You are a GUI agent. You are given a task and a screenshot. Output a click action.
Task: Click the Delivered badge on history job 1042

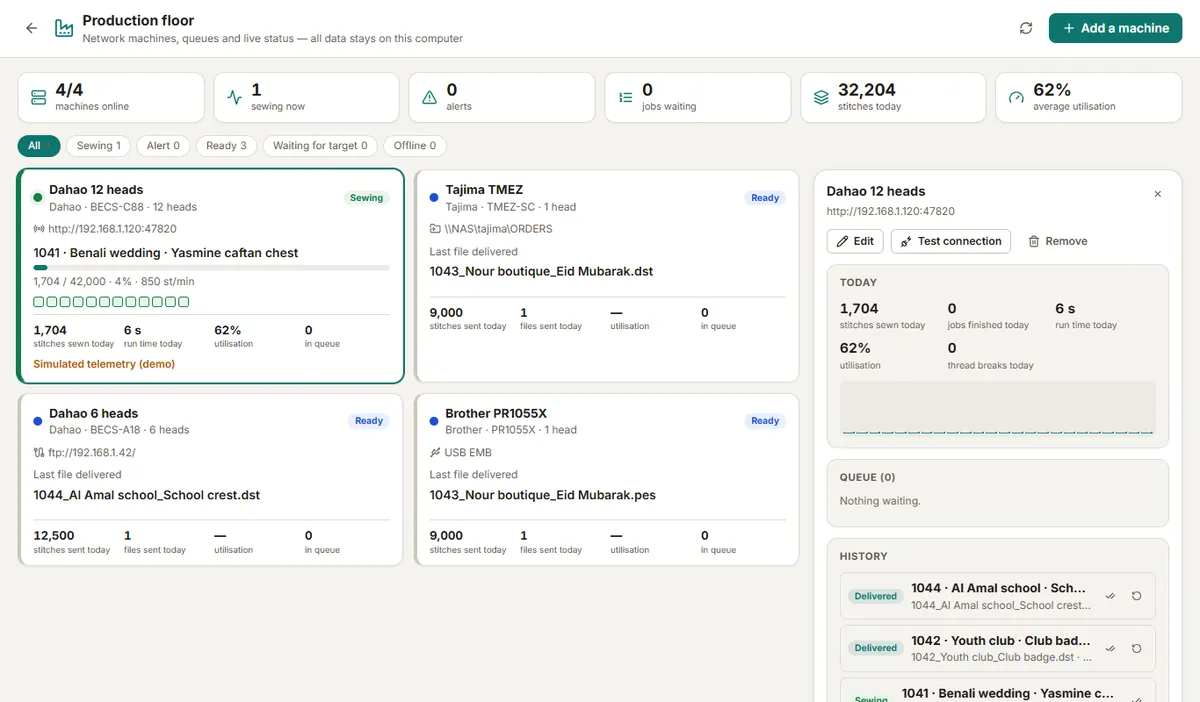click(x=876, y=648)
